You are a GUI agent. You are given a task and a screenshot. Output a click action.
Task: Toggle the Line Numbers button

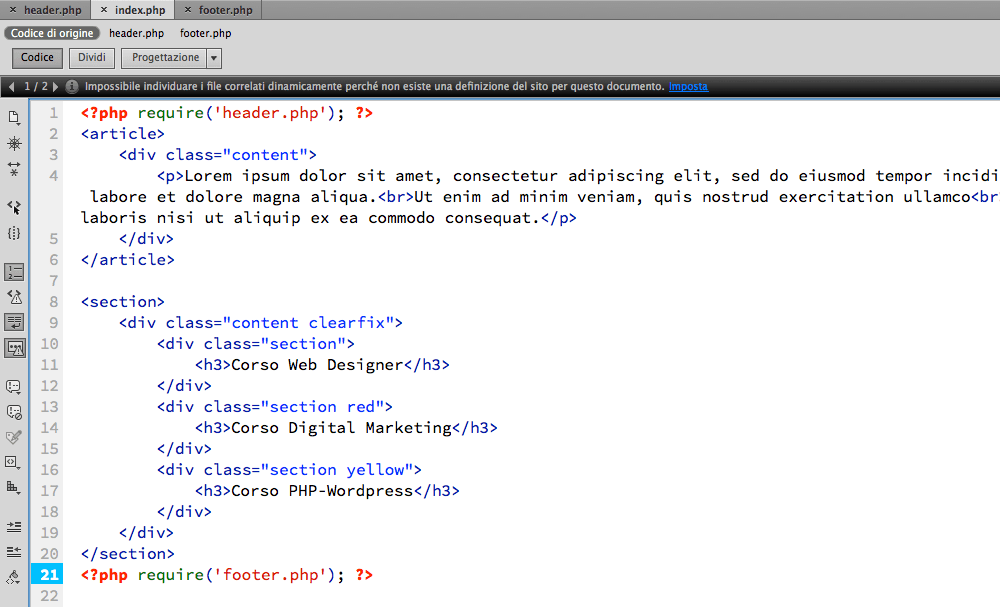click(x=14, y=272)
